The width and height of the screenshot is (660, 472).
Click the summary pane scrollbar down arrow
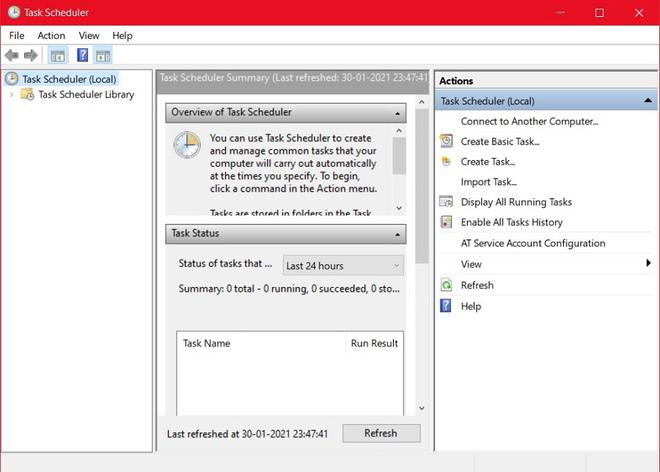(x=422, y=408)
